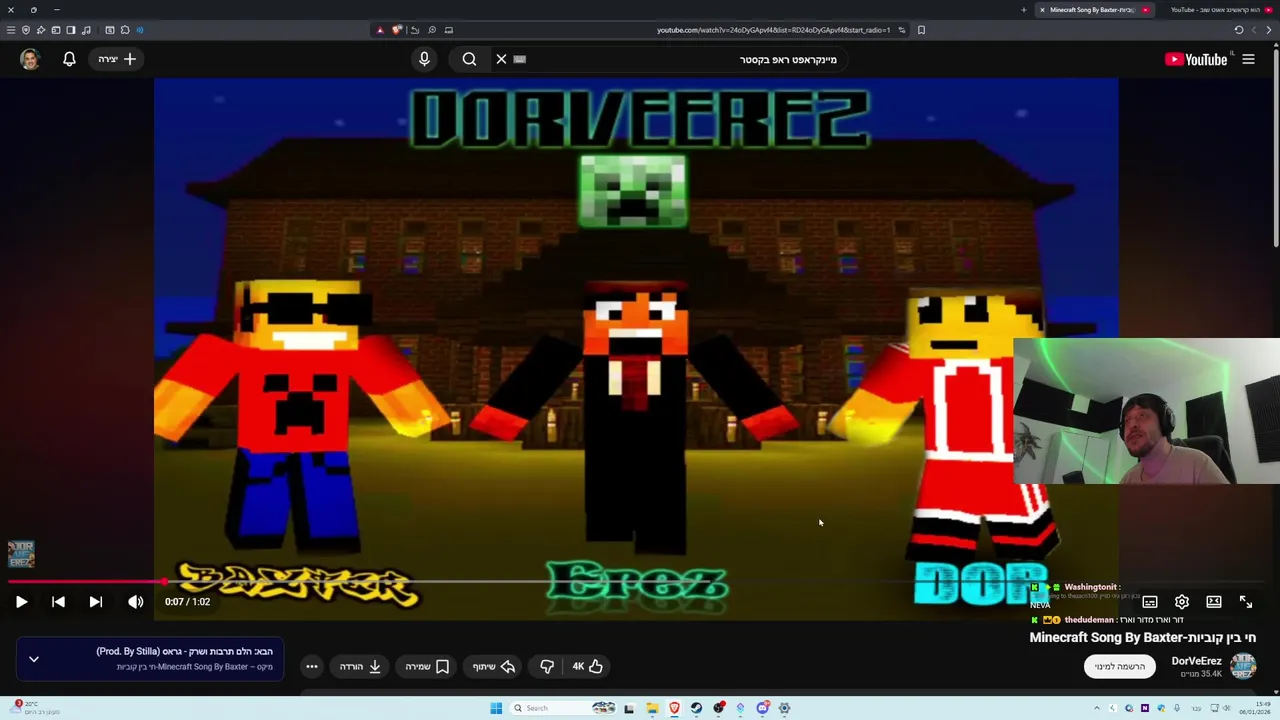Subscribe to the DorVeErez channel
This screenshot has width=1280, height=720.
pyautogui.click(x=1120, y=666)
